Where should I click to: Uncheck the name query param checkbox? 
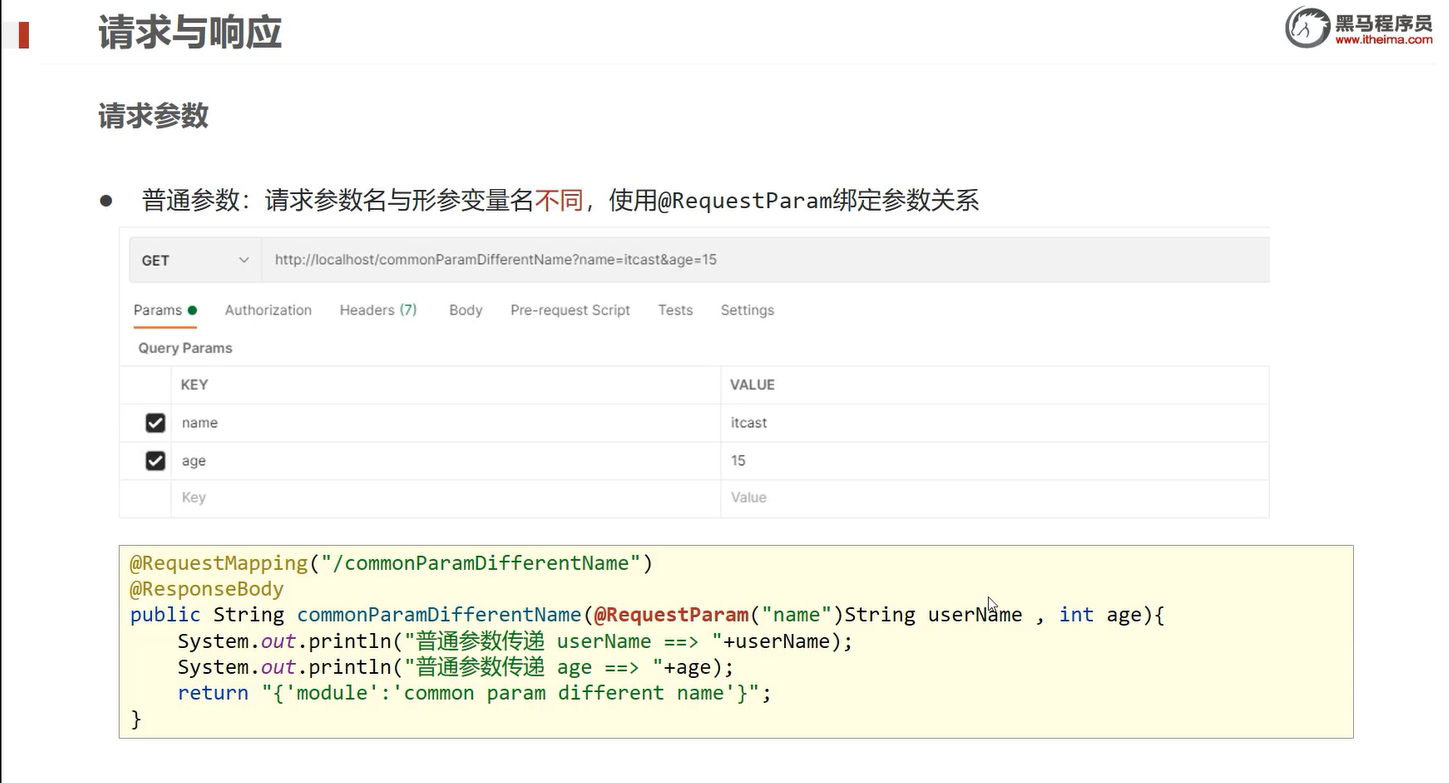[x=155, y=423]
